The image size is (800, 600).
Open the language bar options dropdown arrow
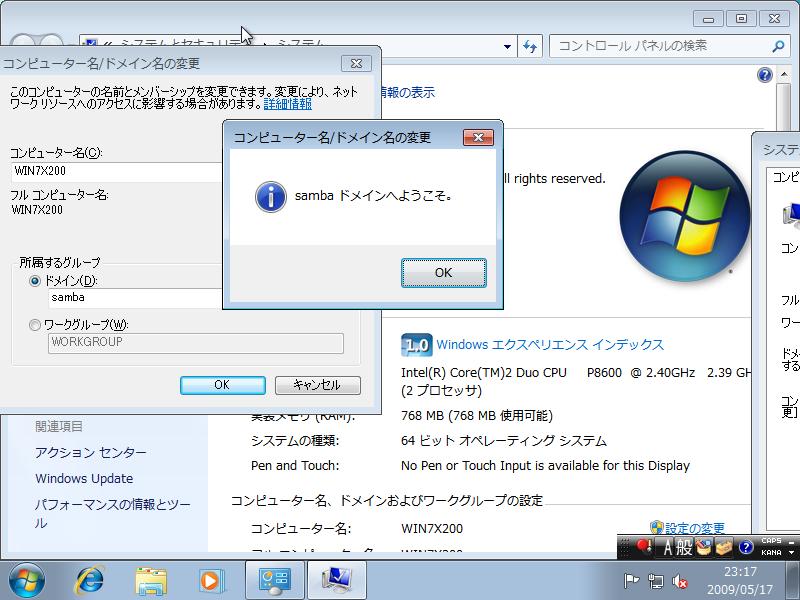click(791, 553)
